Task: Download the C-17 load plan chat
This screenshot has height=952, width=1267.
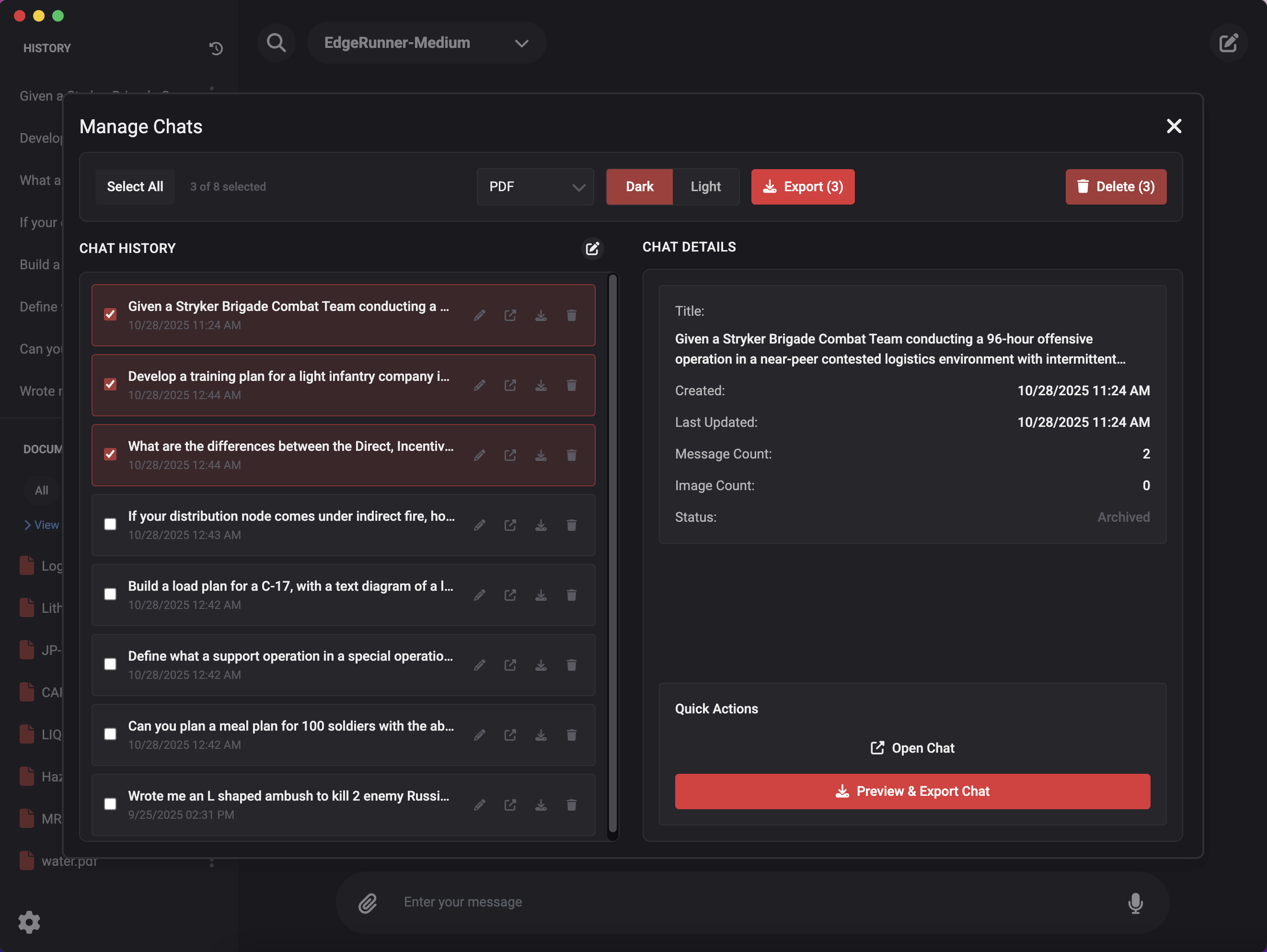Action: [x=541, y=595]
